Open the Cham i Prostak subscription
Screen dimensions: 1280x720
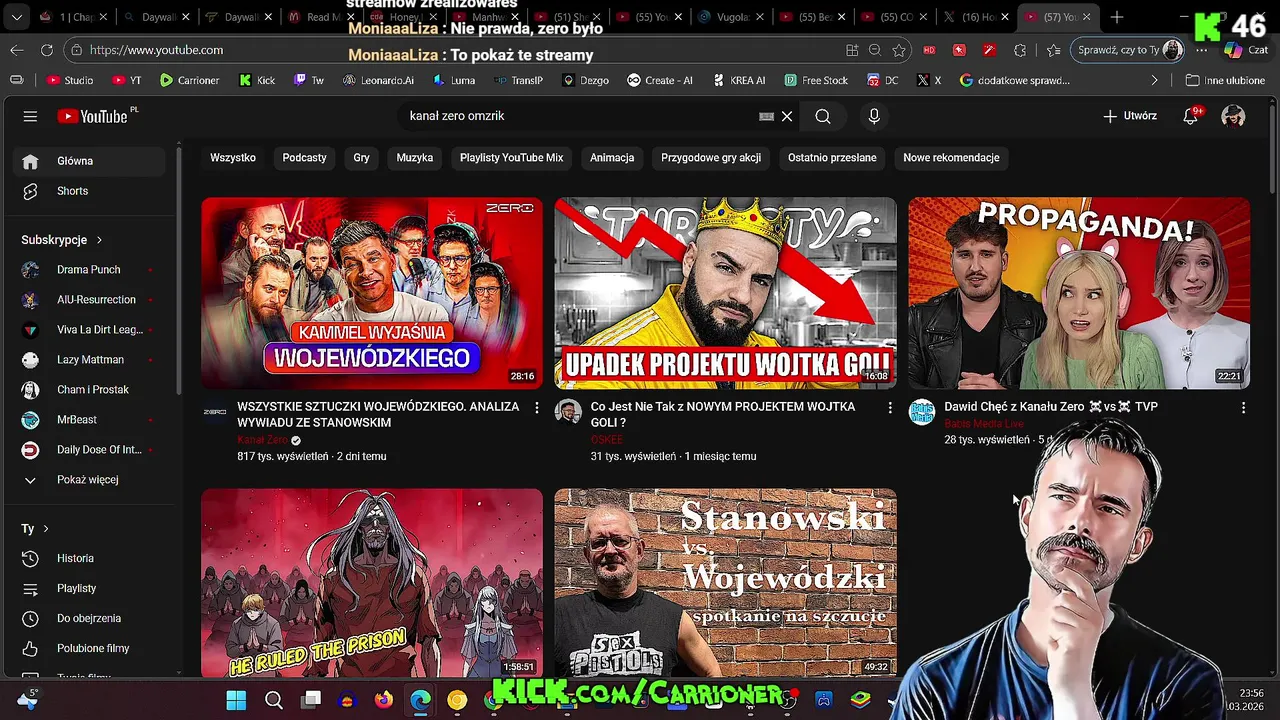pyautogui.click(x=90, y=390)
